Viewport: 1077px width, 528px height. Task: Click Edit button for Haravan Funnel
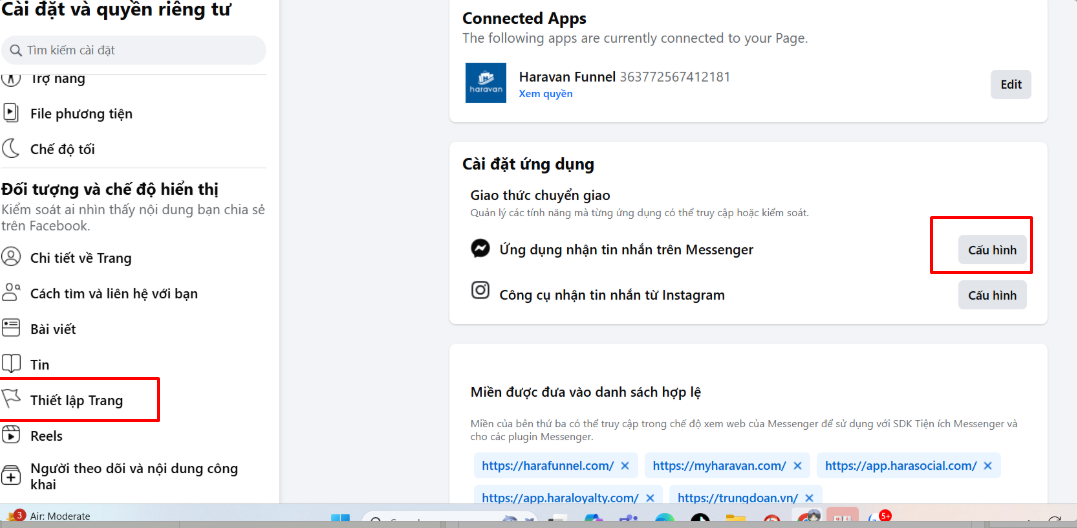(x=1010, y=85)
